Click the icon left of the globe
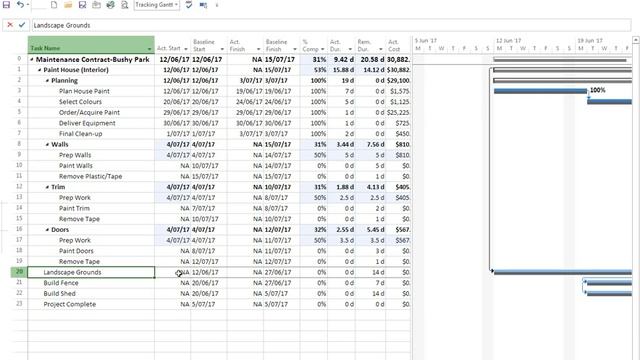 coord(96,5)
